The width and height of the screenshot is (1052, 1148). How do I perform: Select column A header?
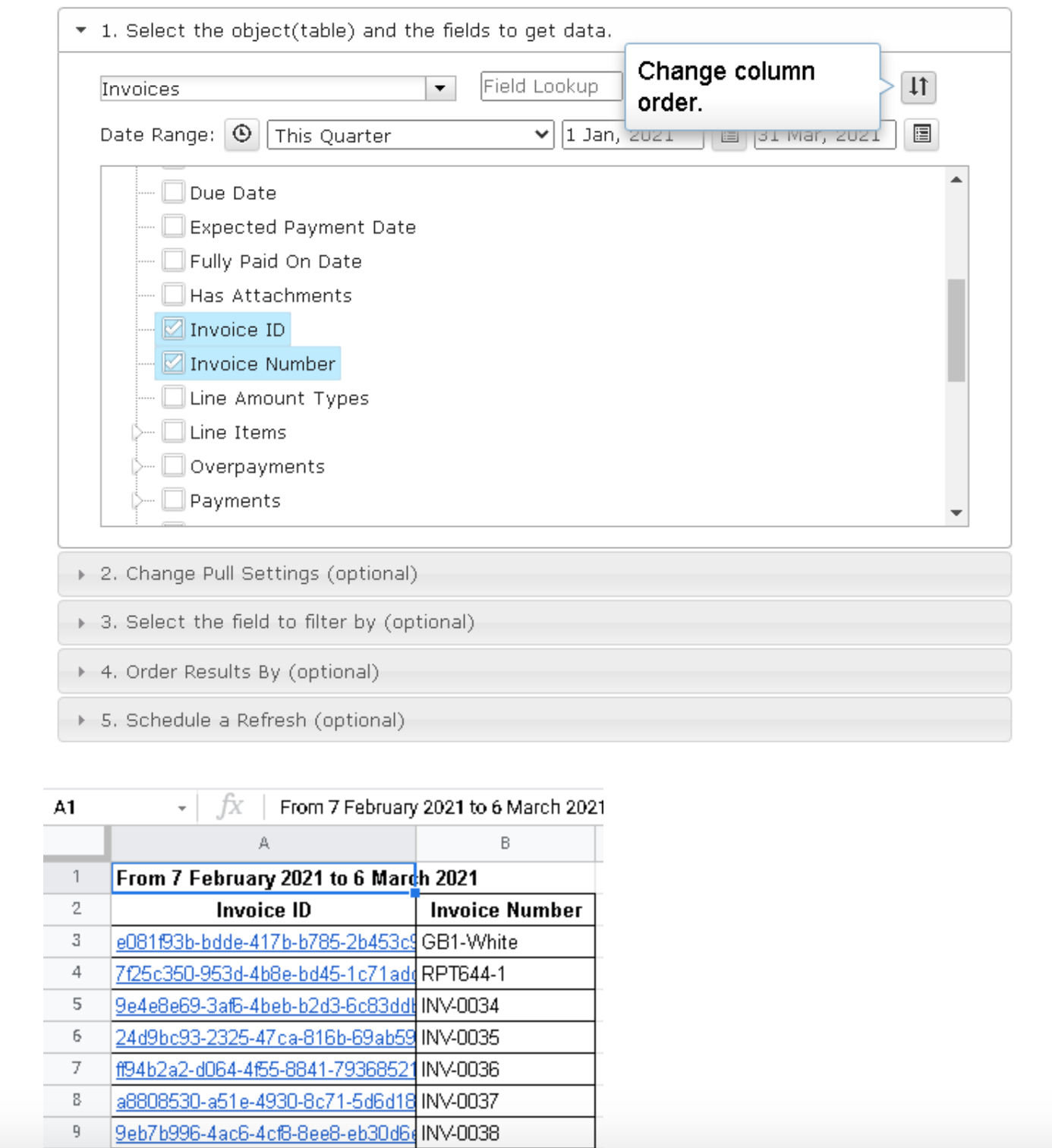[x=263, y=843]
